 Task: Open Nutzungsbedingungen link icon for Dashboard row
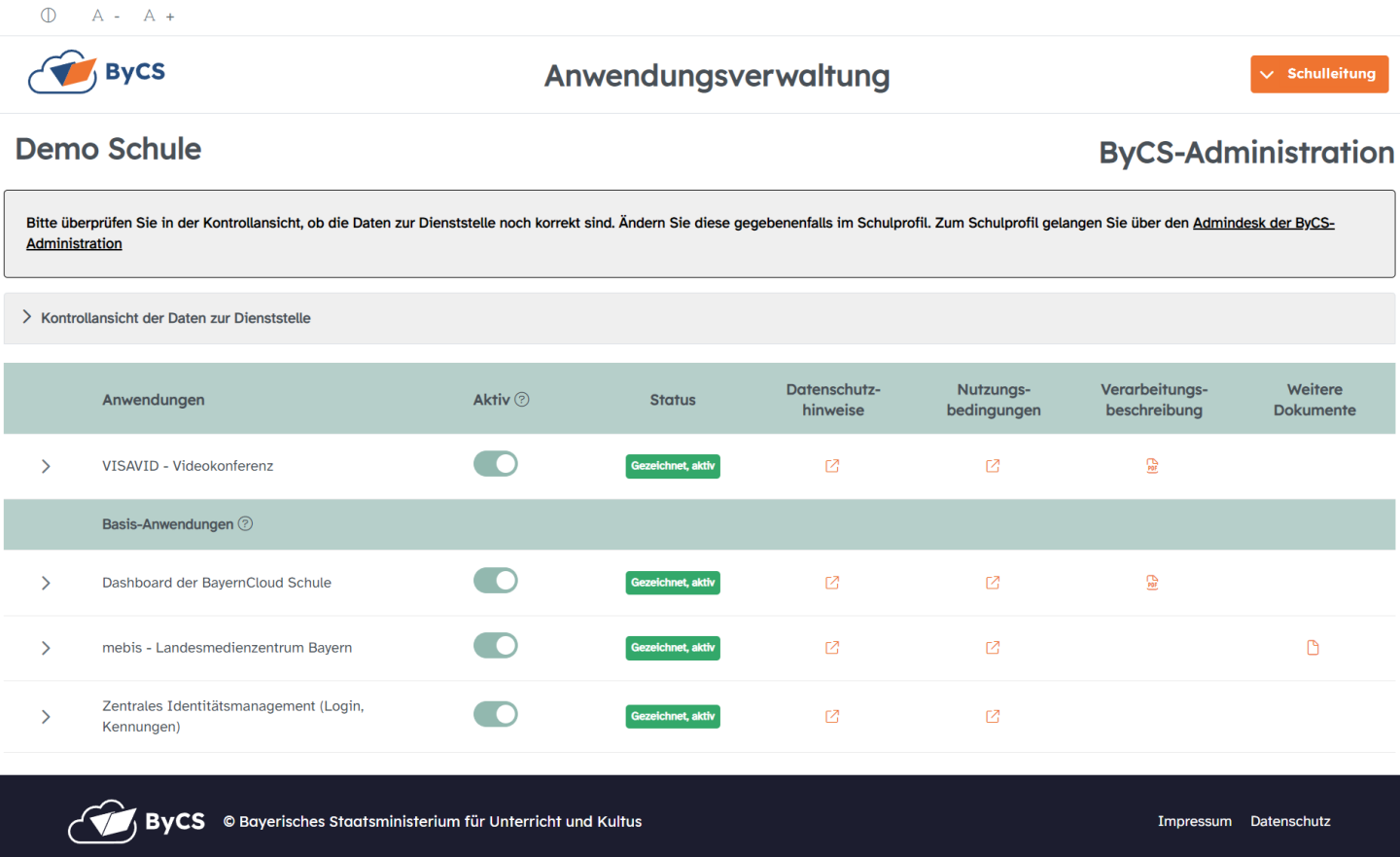click(993, 583)
